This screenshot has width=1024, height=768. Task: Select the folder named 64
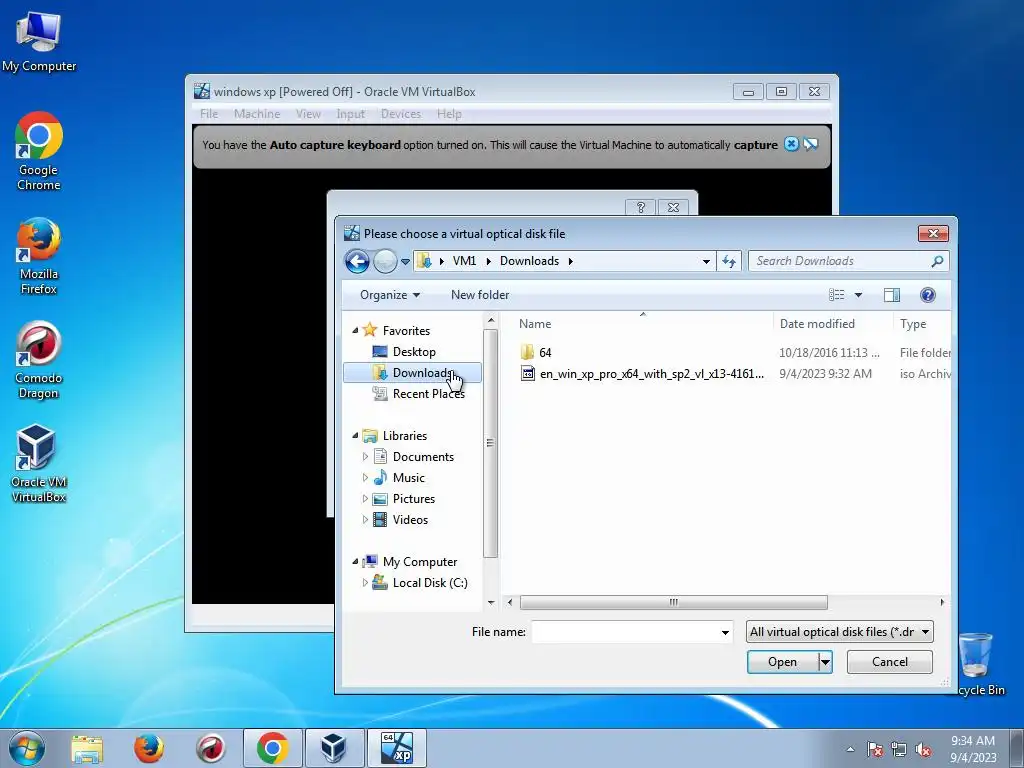[x=545, y=353]
